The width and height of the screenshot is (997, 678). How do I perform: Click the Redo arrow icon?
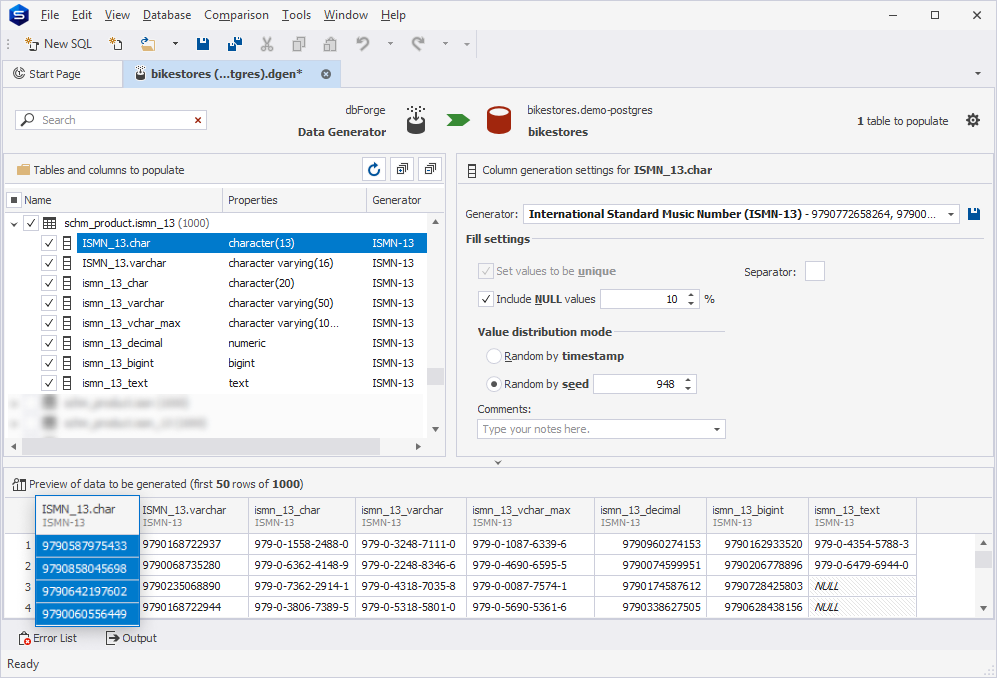(418, 44)
